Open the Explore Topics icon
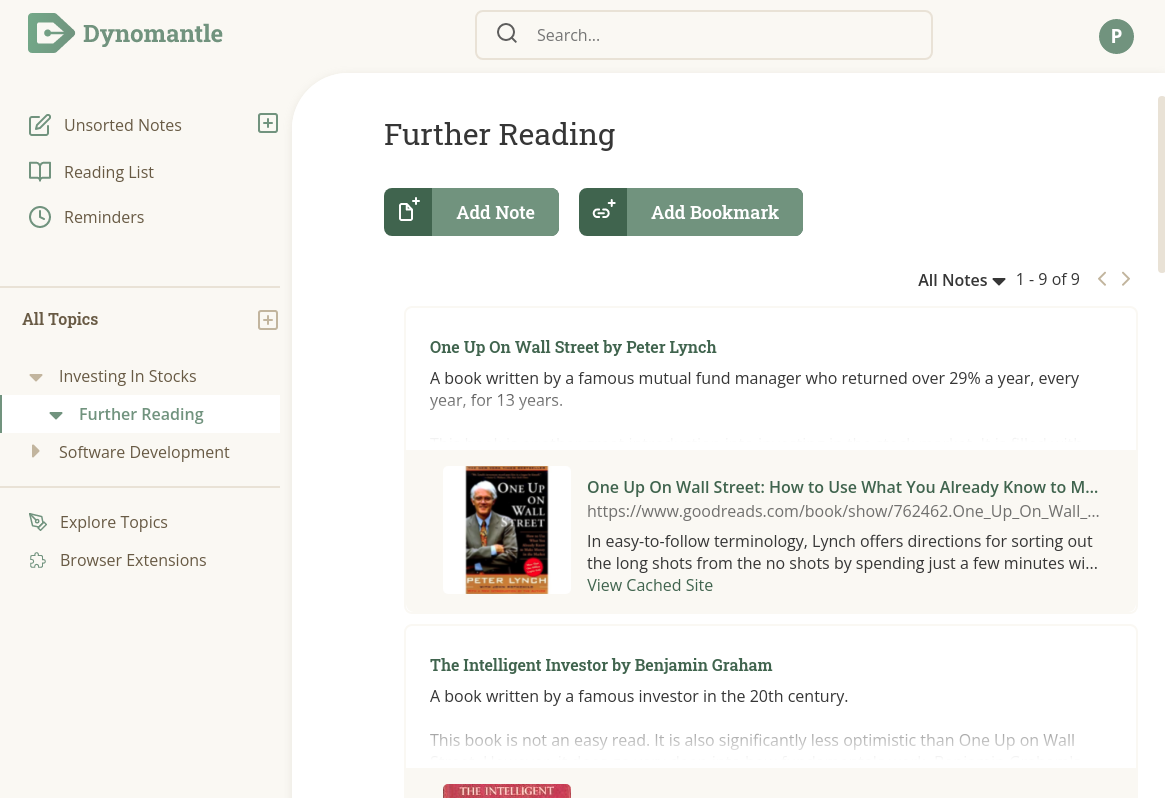 (37, 522)
